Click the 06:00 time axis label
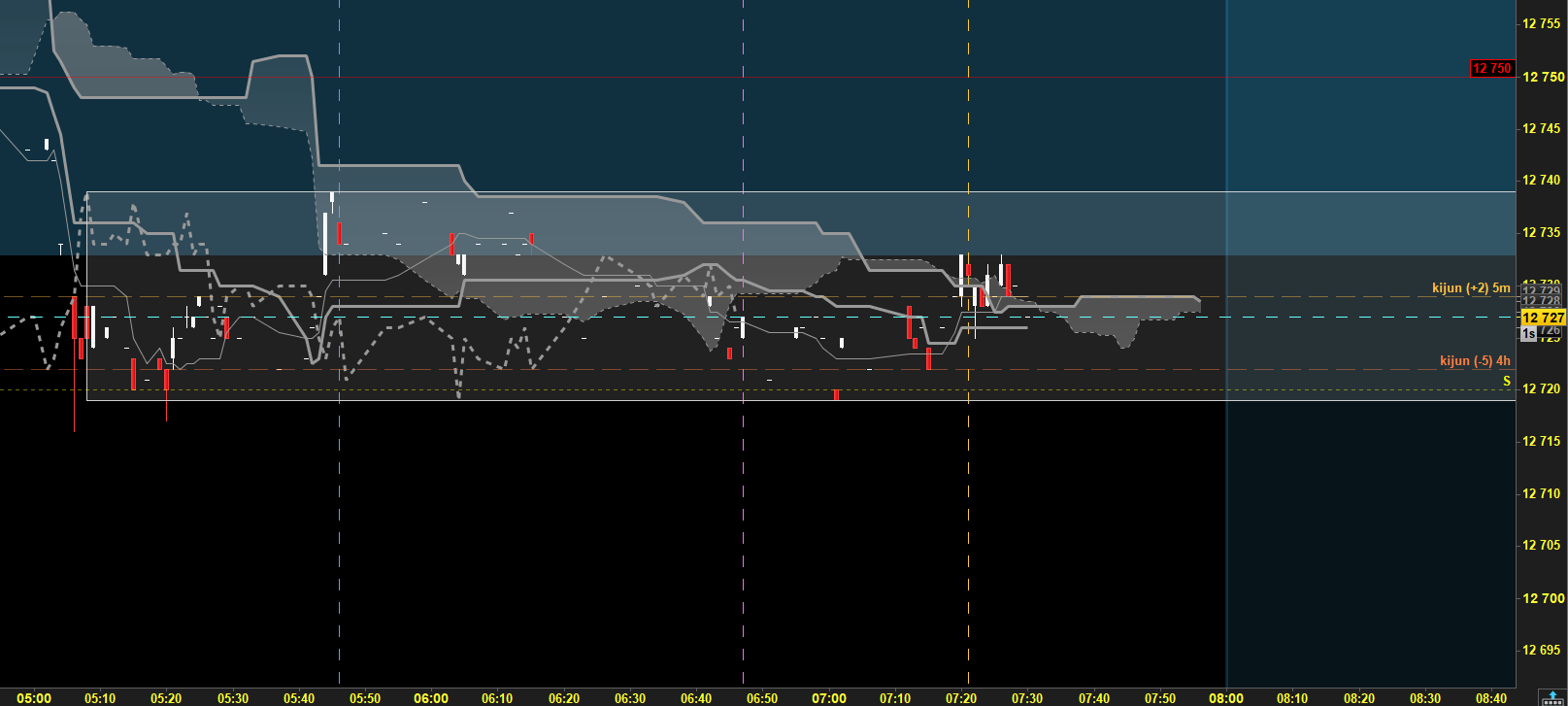Viewport: 1568px width, 706px height. (431, 698)
